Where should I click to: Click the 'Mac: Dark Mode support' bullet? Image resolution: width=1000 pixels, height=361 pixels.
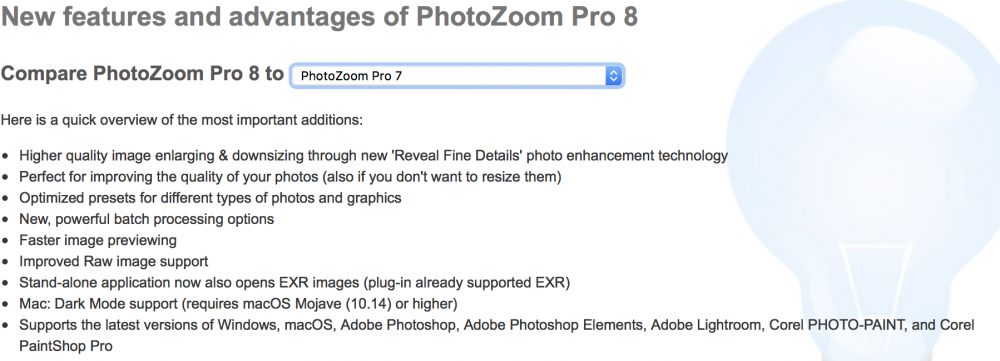tap(239, 303)
